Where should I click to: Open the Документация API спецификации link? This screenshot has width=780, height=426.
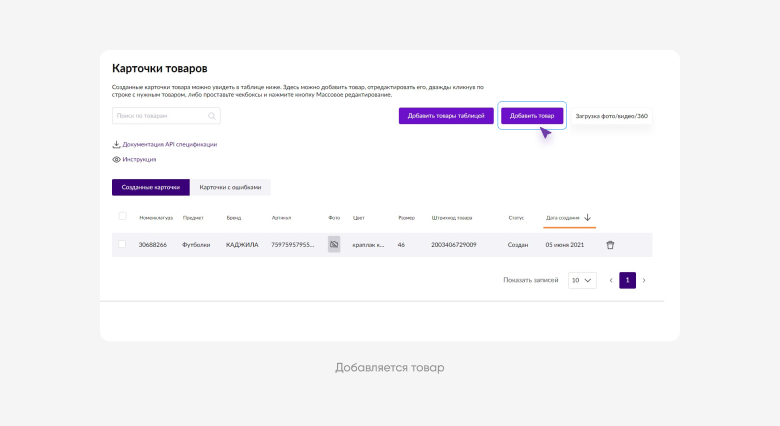pyautogui.click(x=170, y=144)
